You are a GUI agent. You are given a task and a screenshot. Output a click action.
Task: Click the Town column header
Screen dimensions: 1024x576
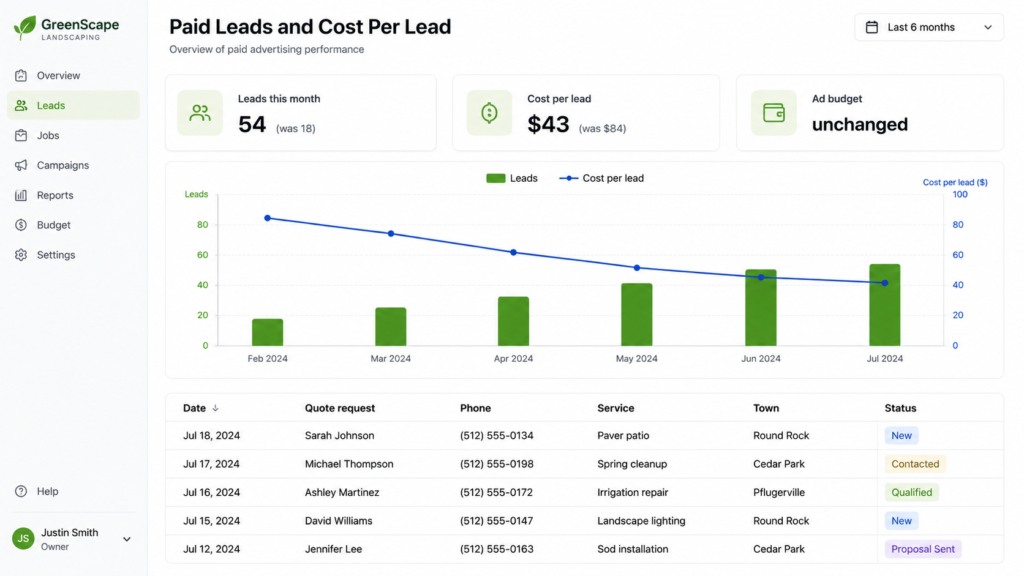point(766,408)
